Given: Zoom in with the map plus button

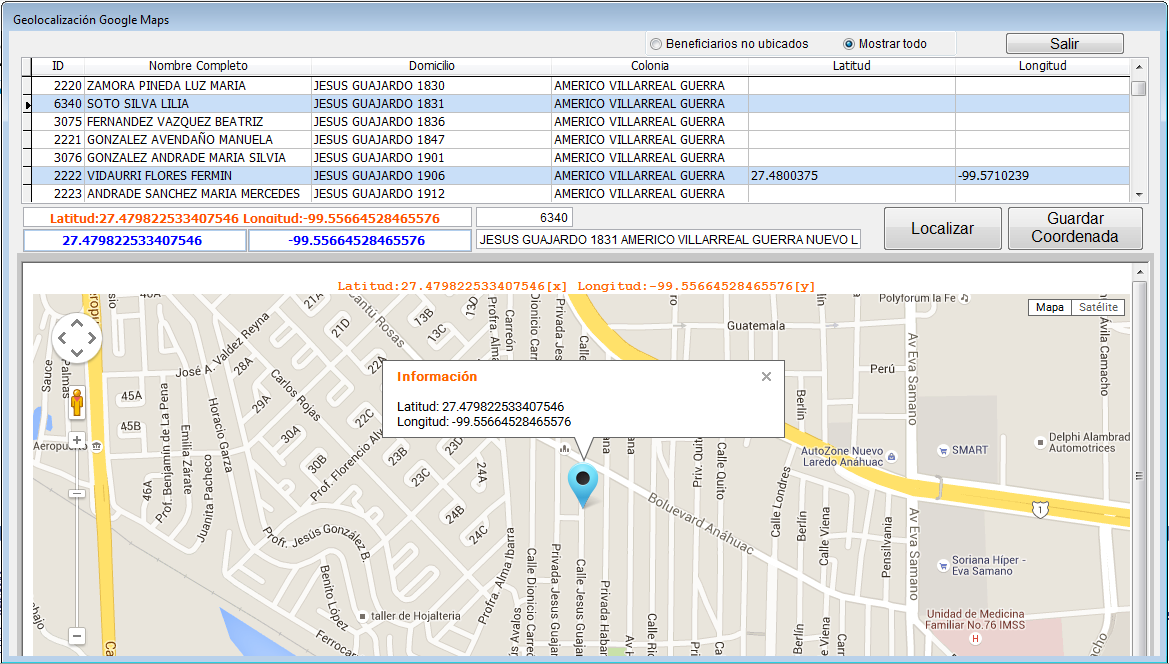Looking at the screenshot, I should 77,440.
